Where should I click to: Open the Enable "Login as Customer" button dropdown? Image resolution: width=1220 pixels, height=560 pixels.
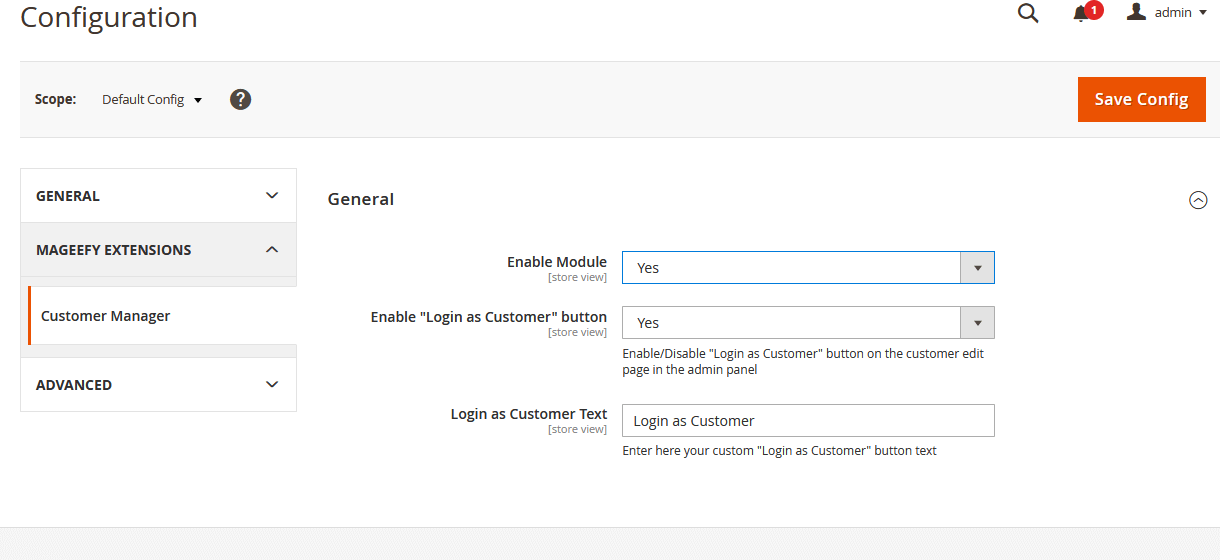pyautogui.click(x=807, y=323)
